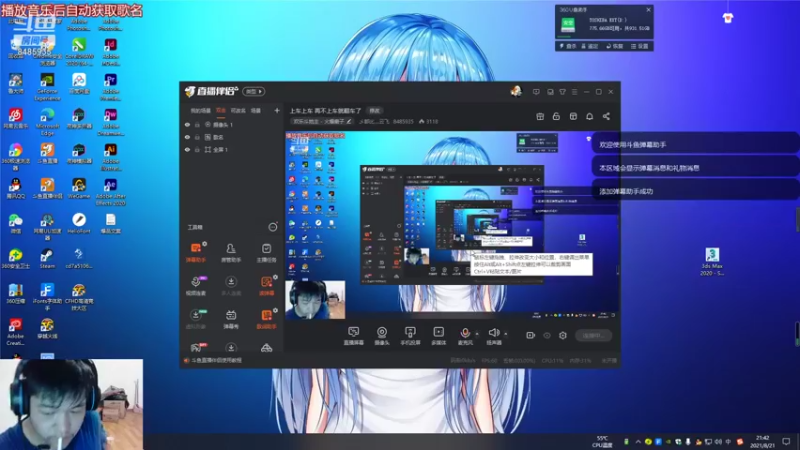Open 斗鱼直播伴侣使用教程 tutorial link
Screen dimensions: 800x450
216,360
